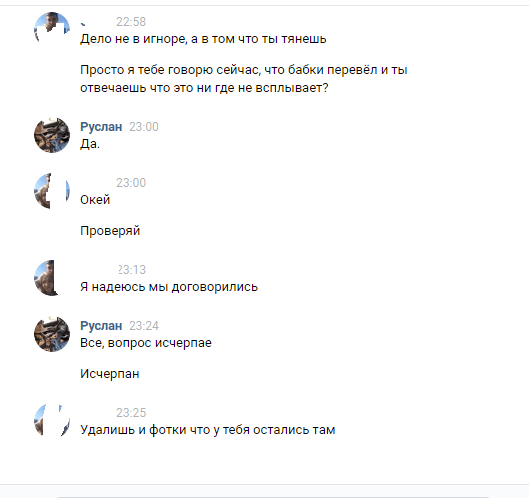Viewport: 529px width, 498px height.
Task: Click the 23:25 timestamp
Action: coord(131,413)
